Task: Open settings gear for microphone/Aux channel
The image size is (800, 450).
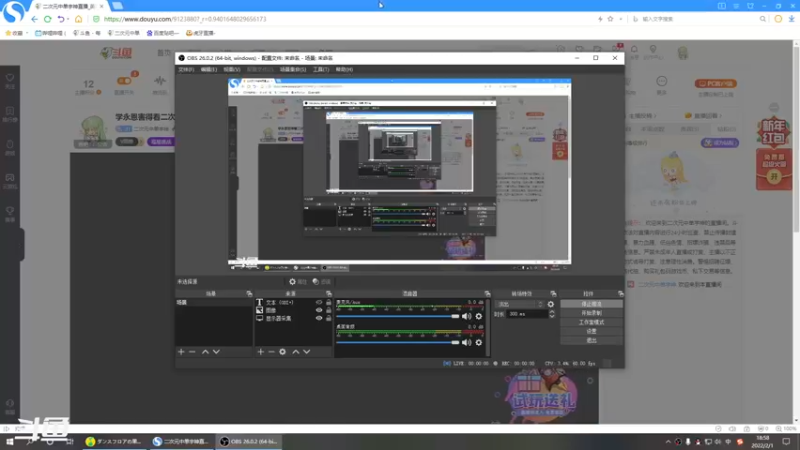Action: (x=479, y=316)
